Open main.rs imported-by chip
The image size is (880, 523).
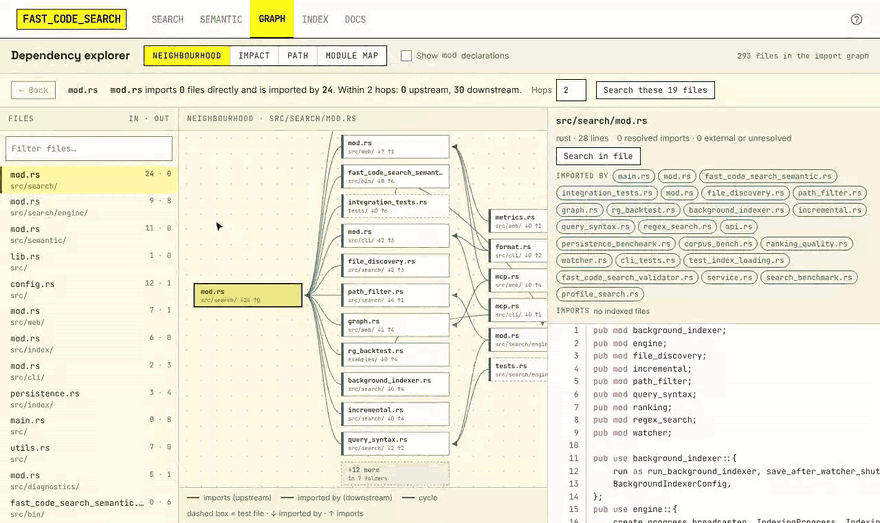point(634,176)
